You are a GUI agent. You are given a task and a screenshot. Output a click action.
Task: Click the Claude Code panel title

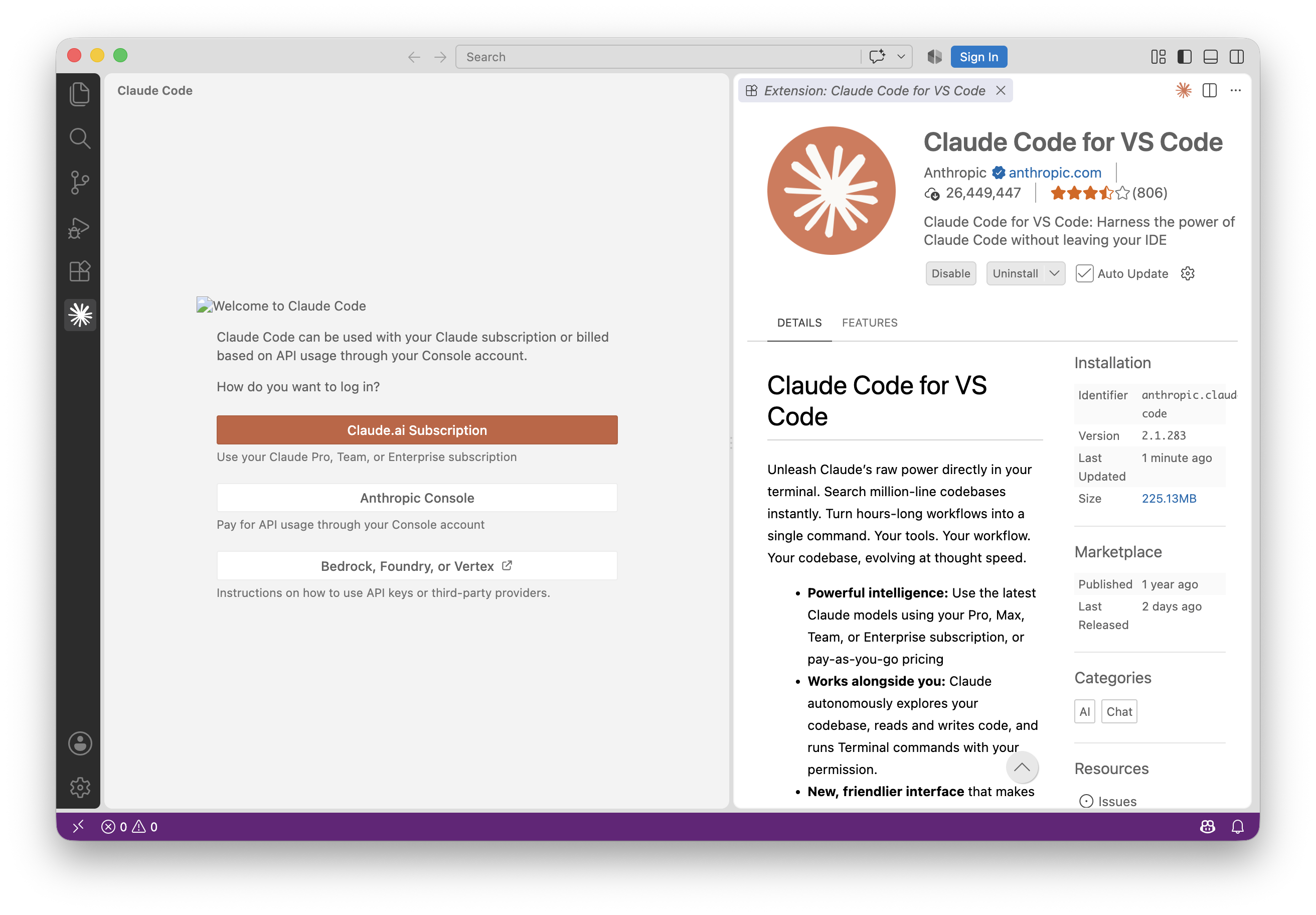155,91
